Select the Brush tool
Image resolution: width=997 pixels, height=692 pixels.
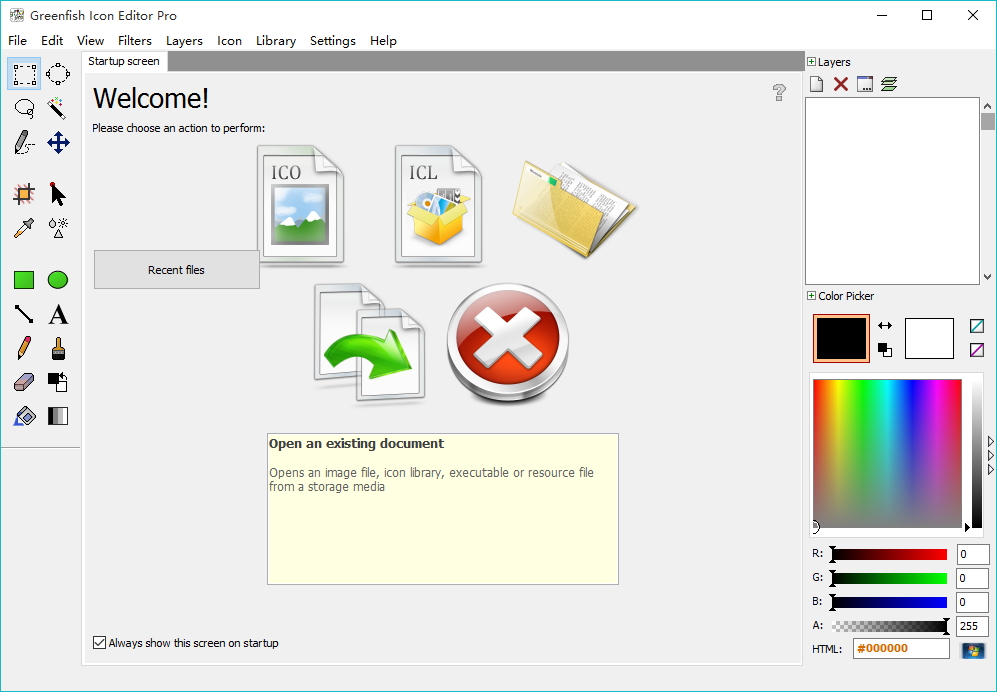[x=58, y=349]
